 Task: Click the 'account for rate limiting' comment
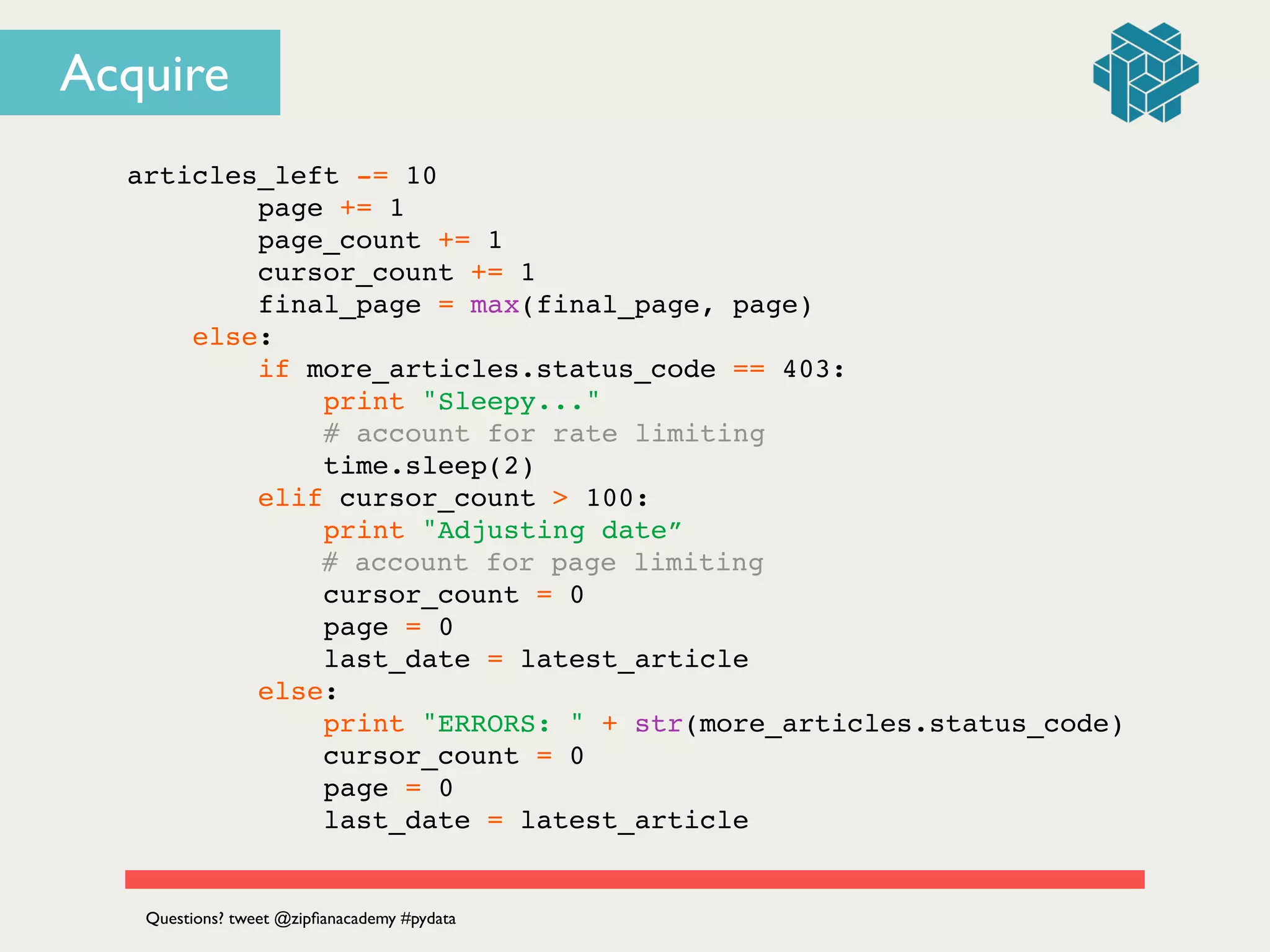(544, 434)
